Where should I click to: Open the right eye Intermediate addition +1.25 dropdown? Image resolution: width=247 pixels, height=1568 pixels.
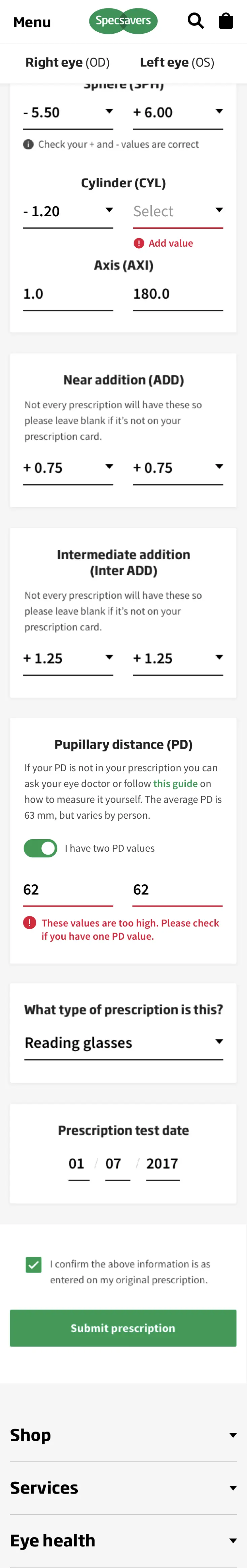(x=68, y=659)
